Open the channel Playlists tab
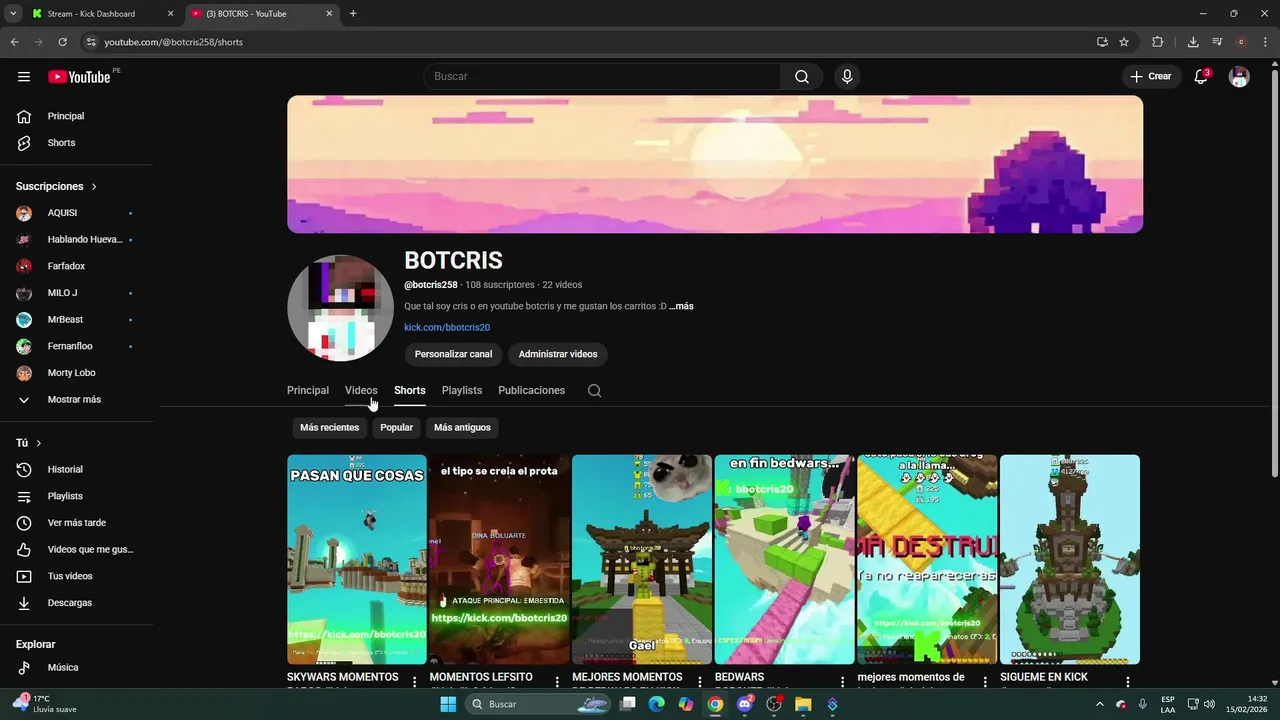This screenshot has width=1280, height=720. tap(462, 391)
